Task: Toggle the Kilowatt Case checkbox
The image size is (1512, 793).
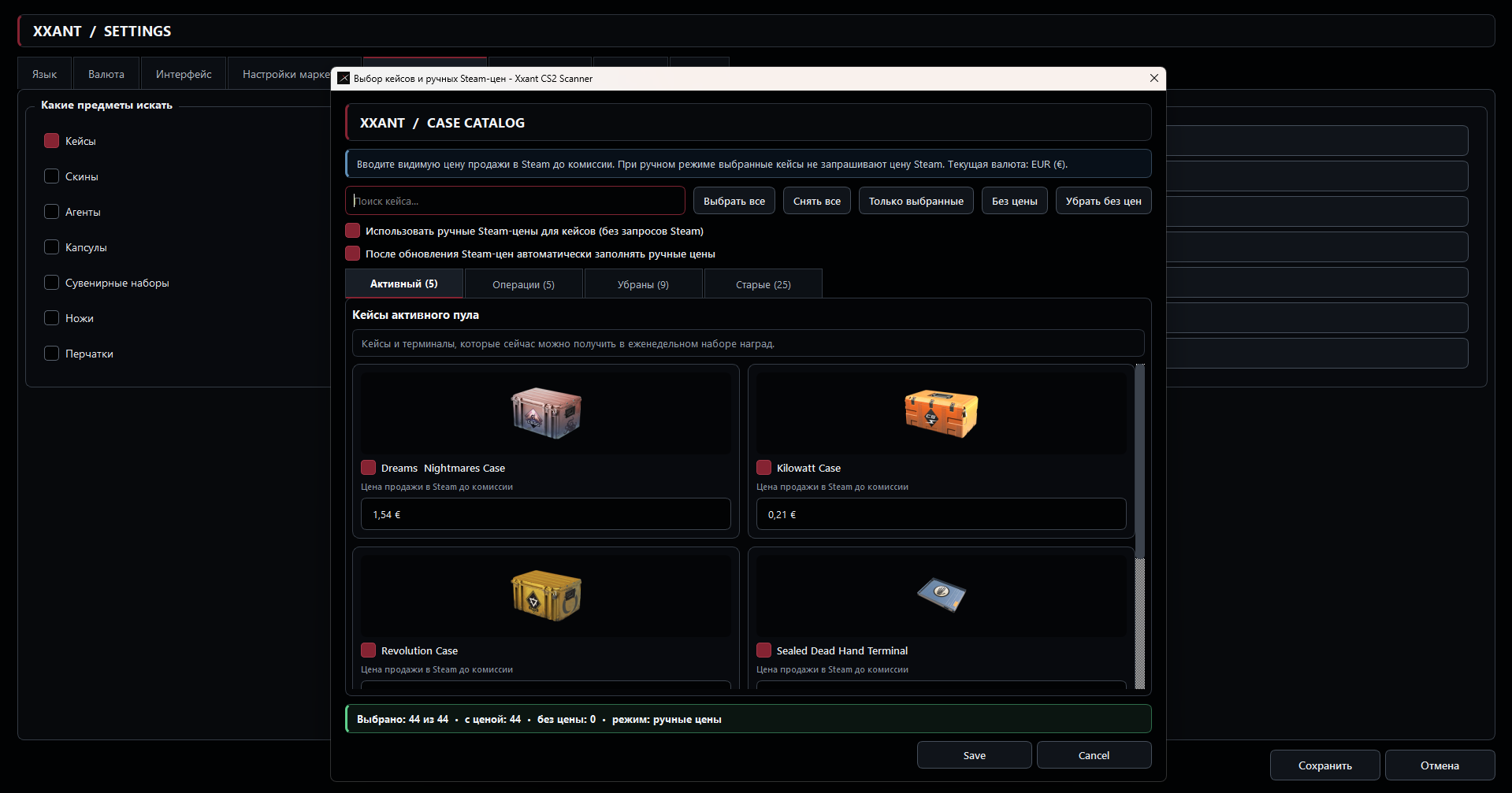Action: tap(763, 468)
